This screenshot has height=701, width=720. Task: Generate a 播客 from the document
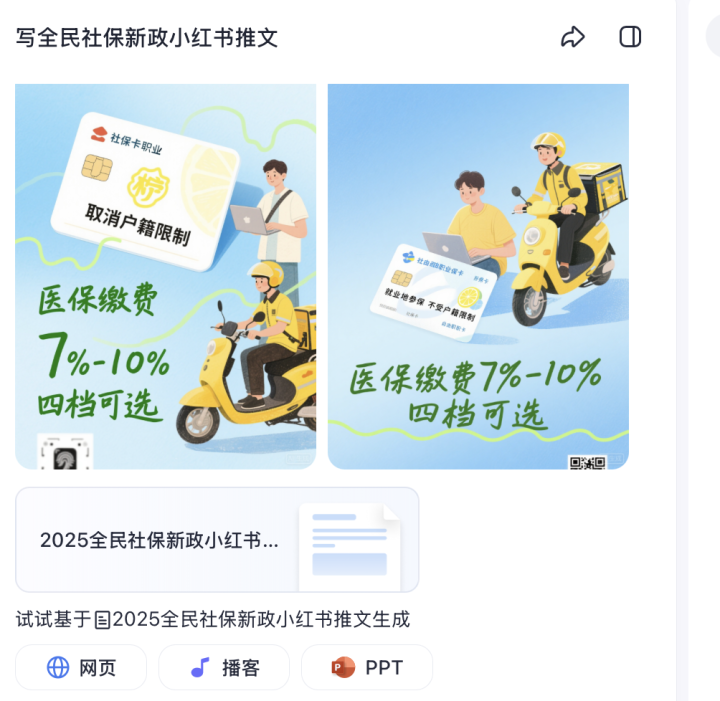click(224, 667)
